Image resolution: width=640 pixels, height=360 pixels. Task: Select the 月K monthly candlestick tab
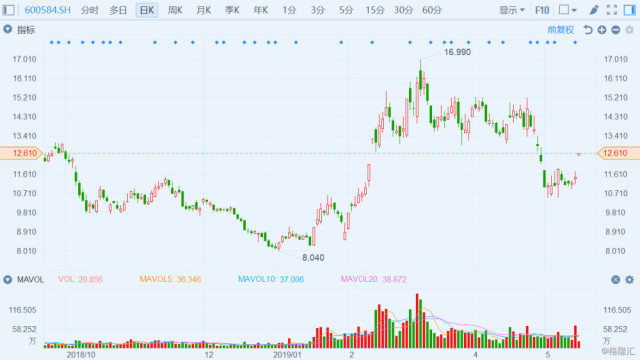pyautogui.click(x=204, y=10)
